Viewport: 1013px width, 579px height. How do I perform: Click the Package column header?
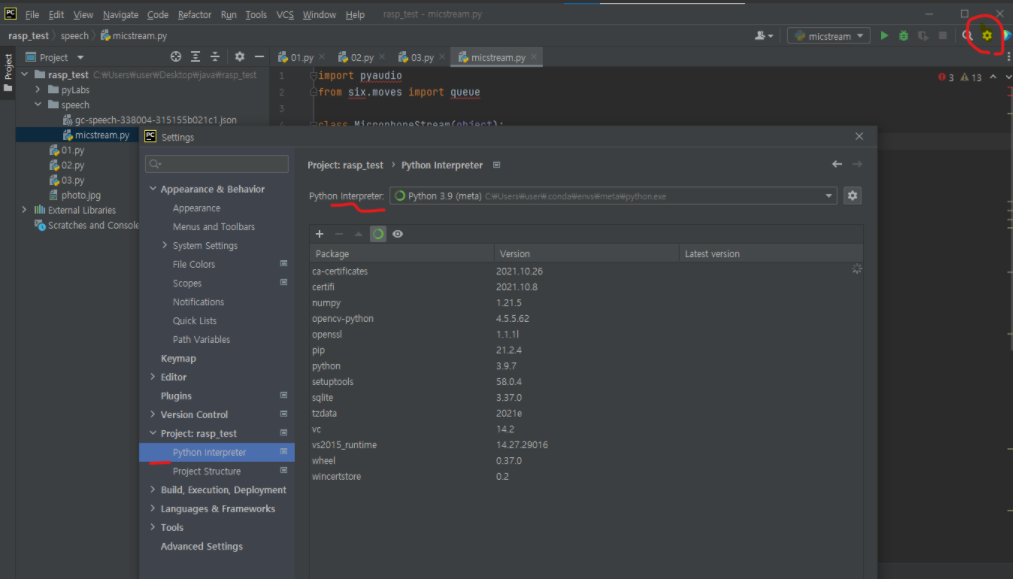(402, 254)
